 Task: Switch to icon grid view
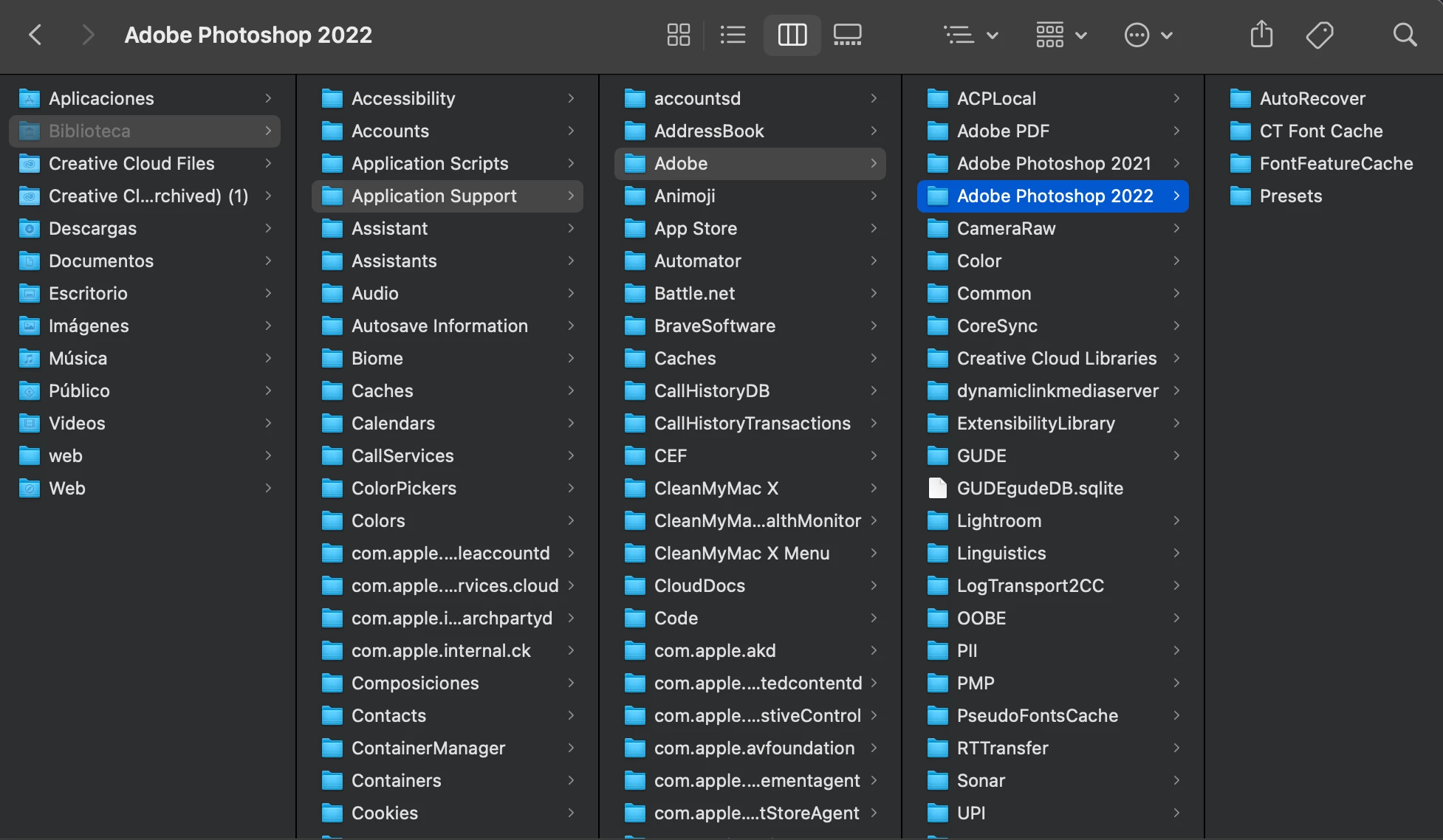678,35
